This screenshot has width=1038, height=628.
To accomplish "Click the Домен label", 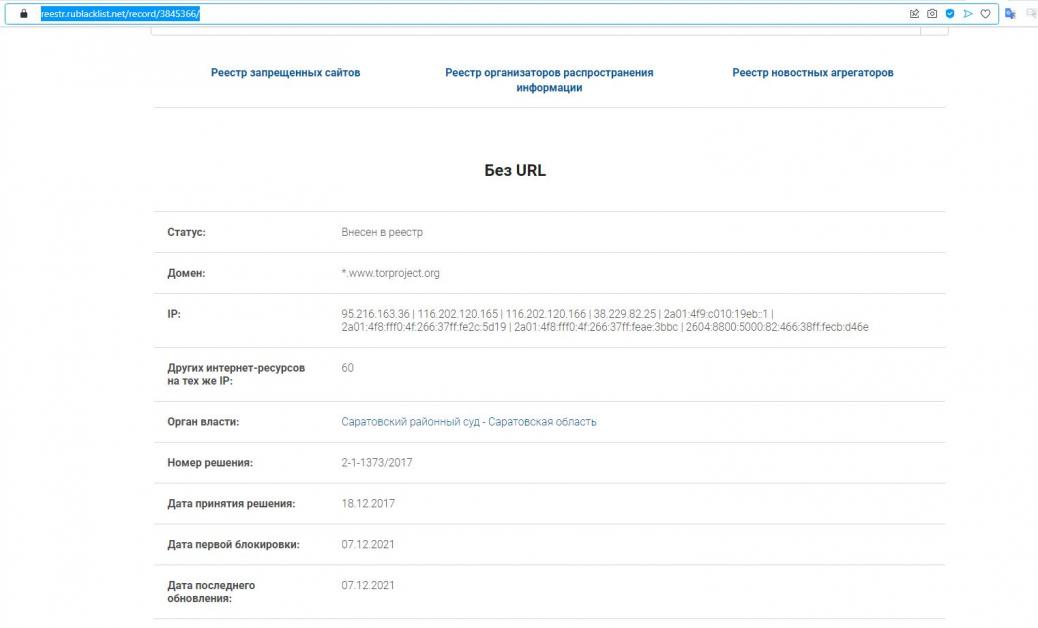I will pyautogui.click(x=186, y=273).
